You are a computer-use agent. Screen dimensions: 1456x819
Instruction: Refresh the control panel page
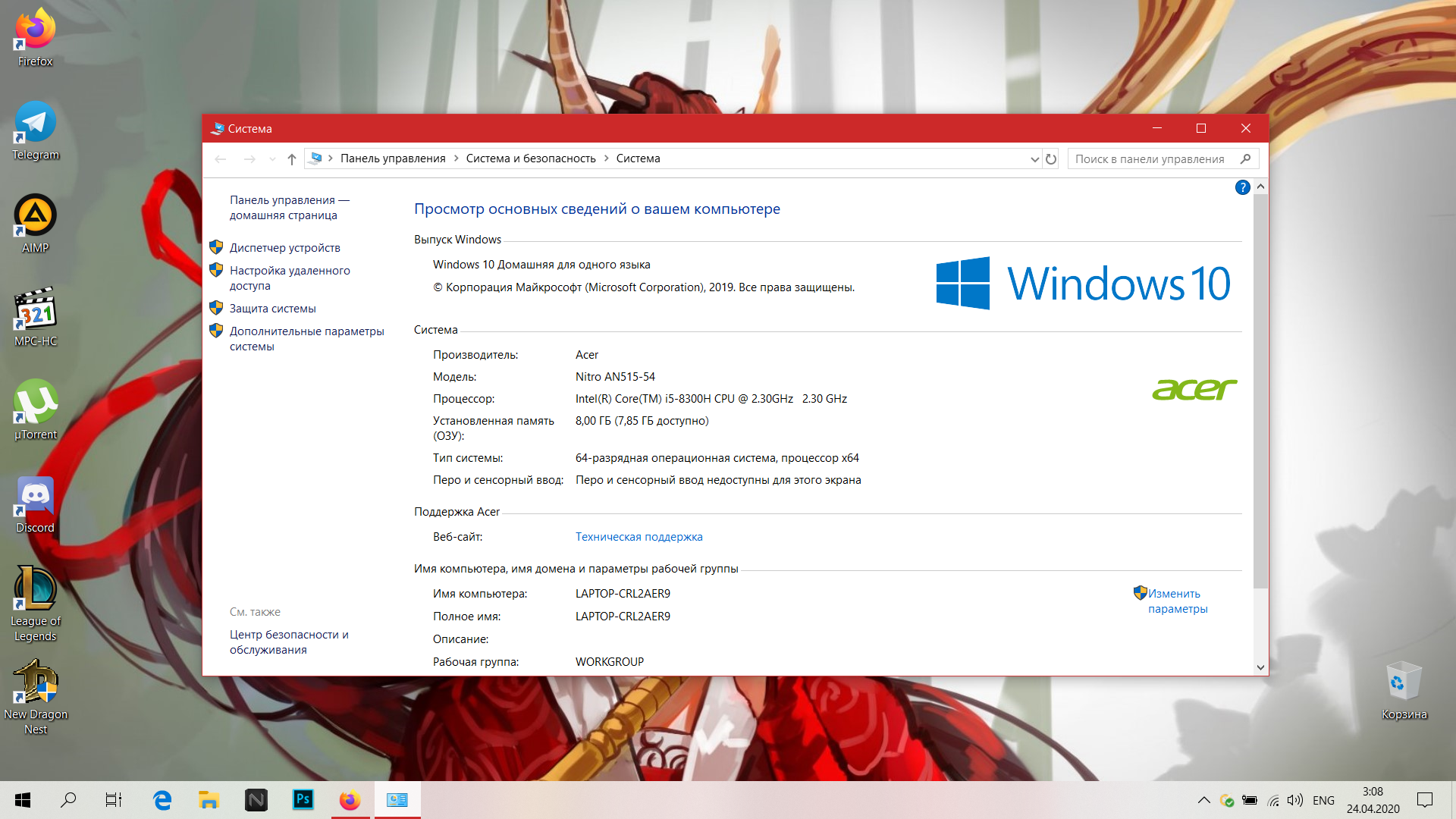[x=1051, y=159]
